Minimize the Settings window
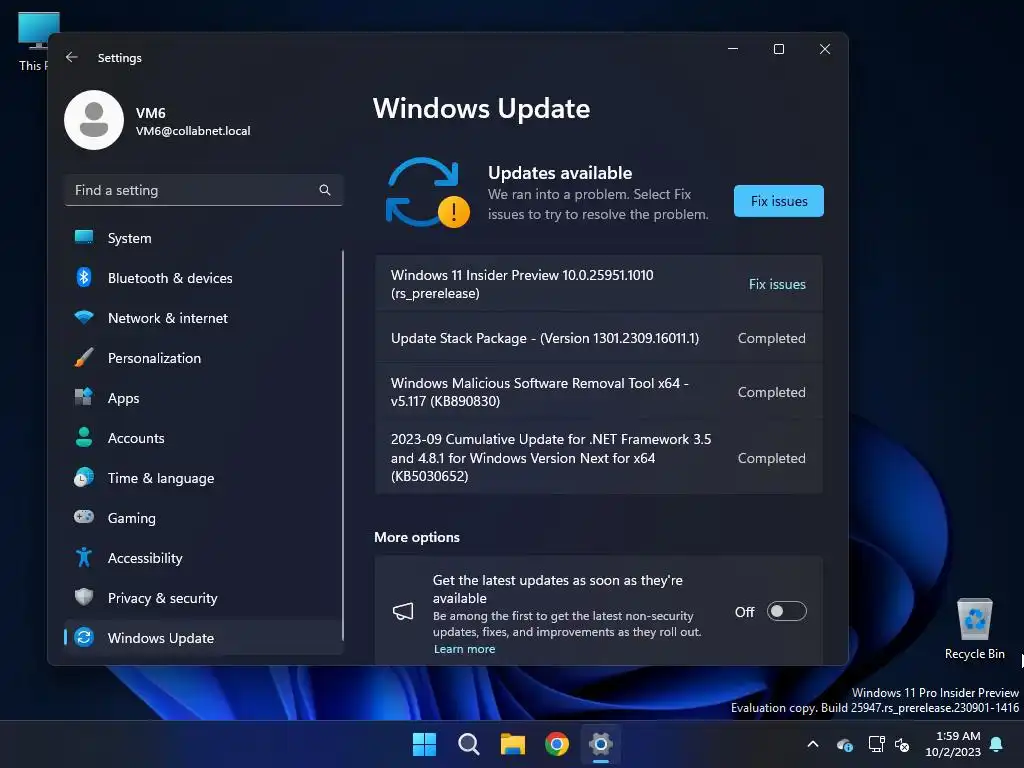1024x768 pixels. pos(733,49)
